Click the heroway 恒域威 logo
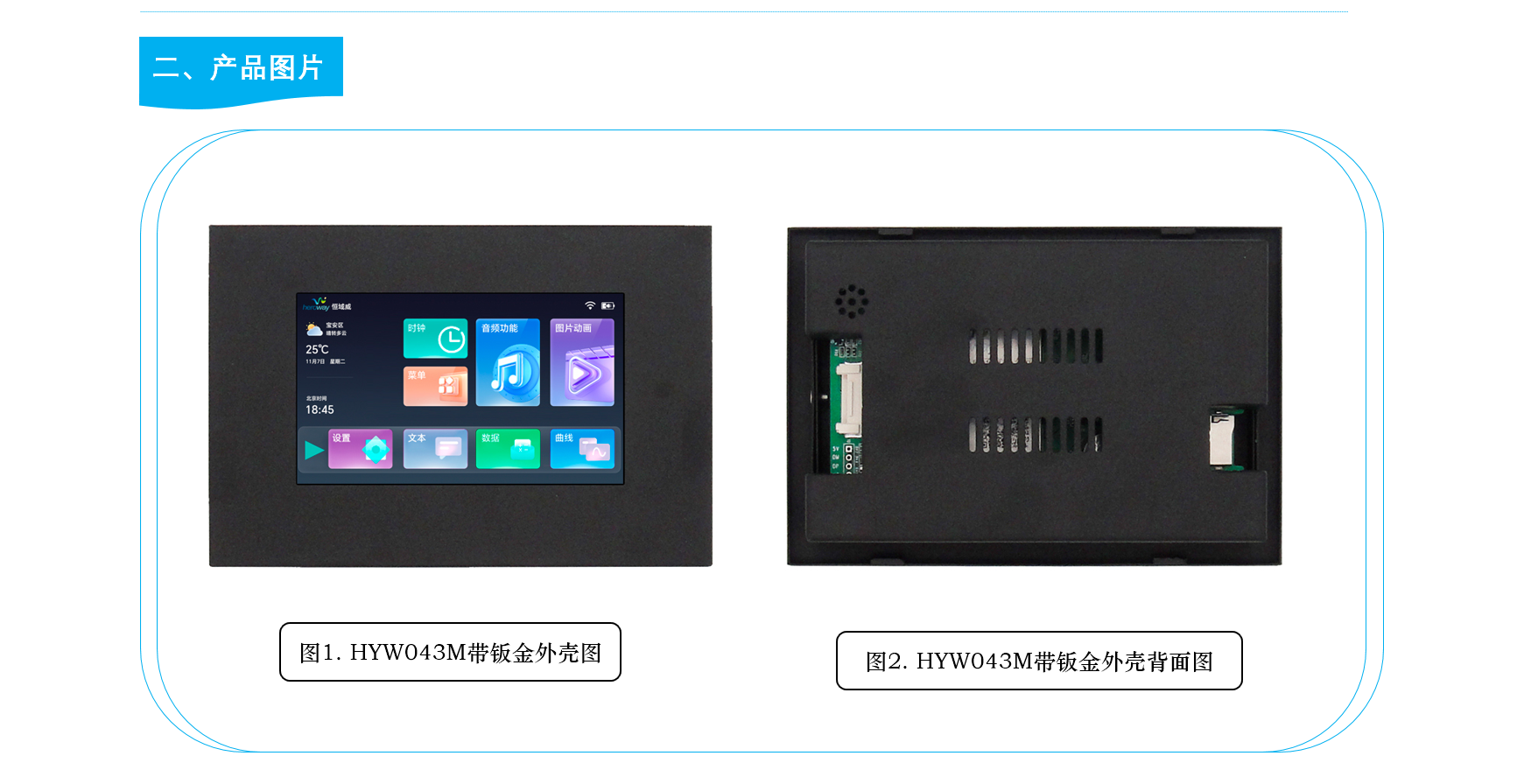 click(327, 304)
